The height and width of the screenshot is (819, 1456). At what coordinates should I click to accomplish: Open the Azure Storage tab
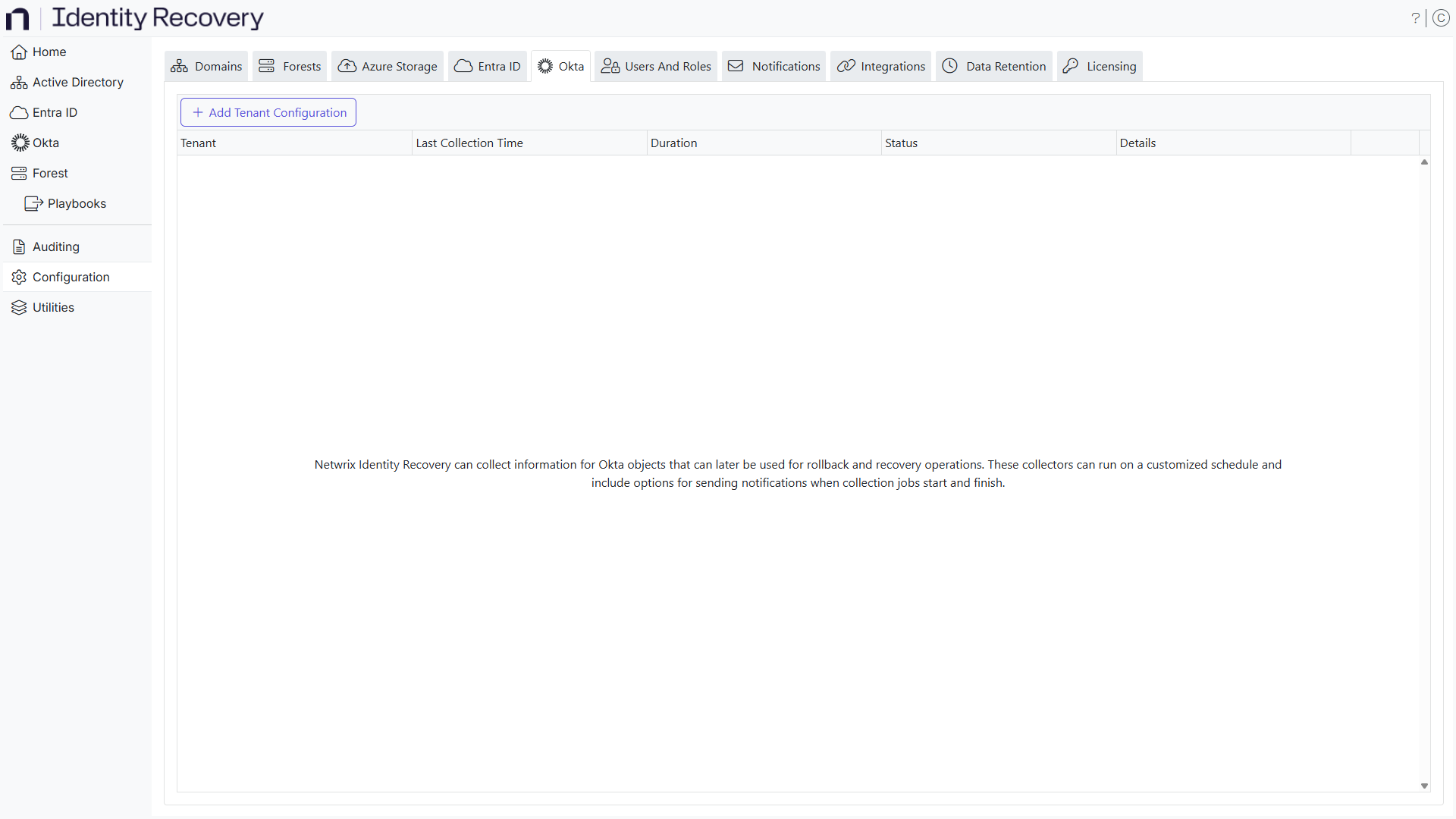pos(387,66)
